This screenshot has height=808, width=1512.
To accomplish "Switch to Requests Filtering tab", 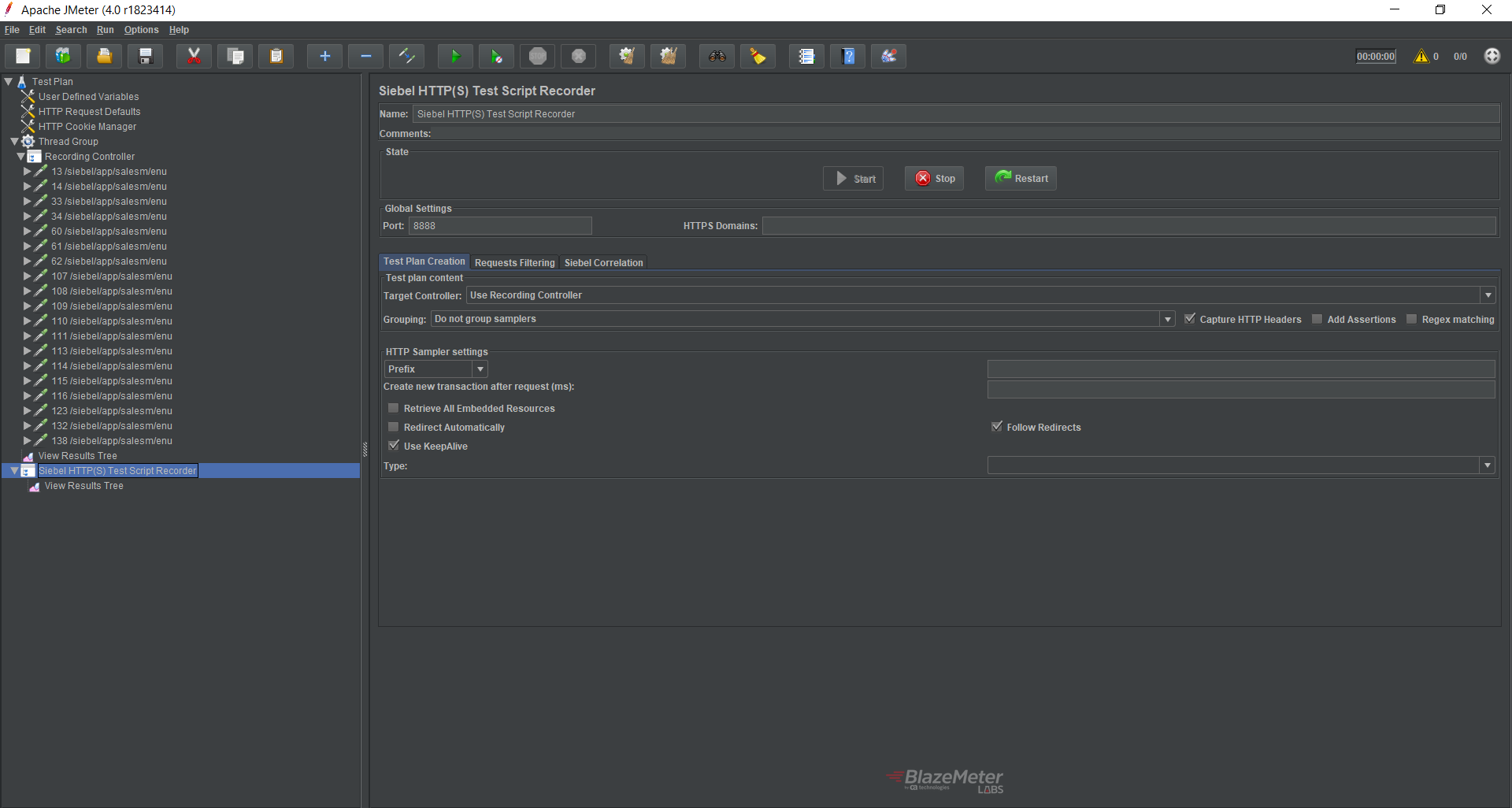I will (514, 262).
